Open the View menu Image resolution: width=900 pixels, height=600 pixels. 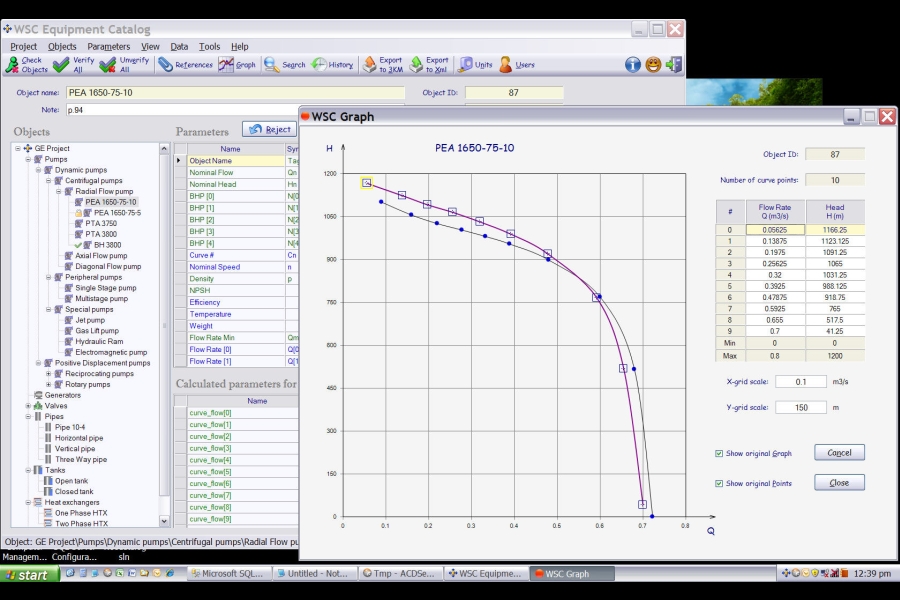point(150,47)
